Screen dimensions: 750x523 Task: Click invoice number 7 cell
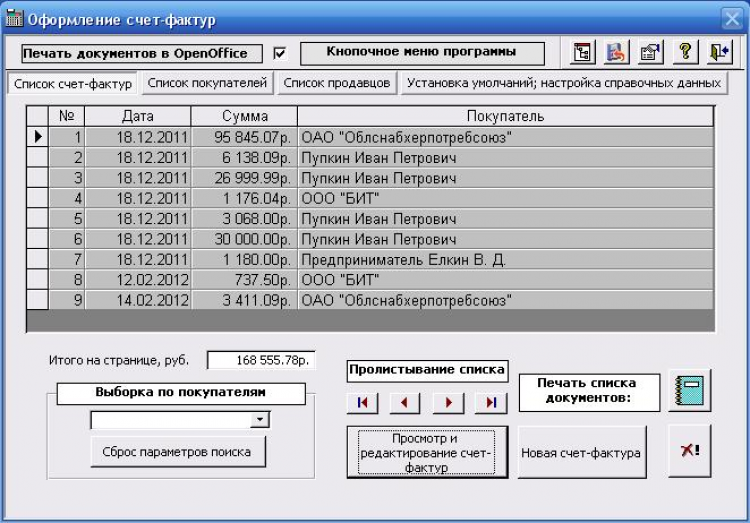point(66,259)
